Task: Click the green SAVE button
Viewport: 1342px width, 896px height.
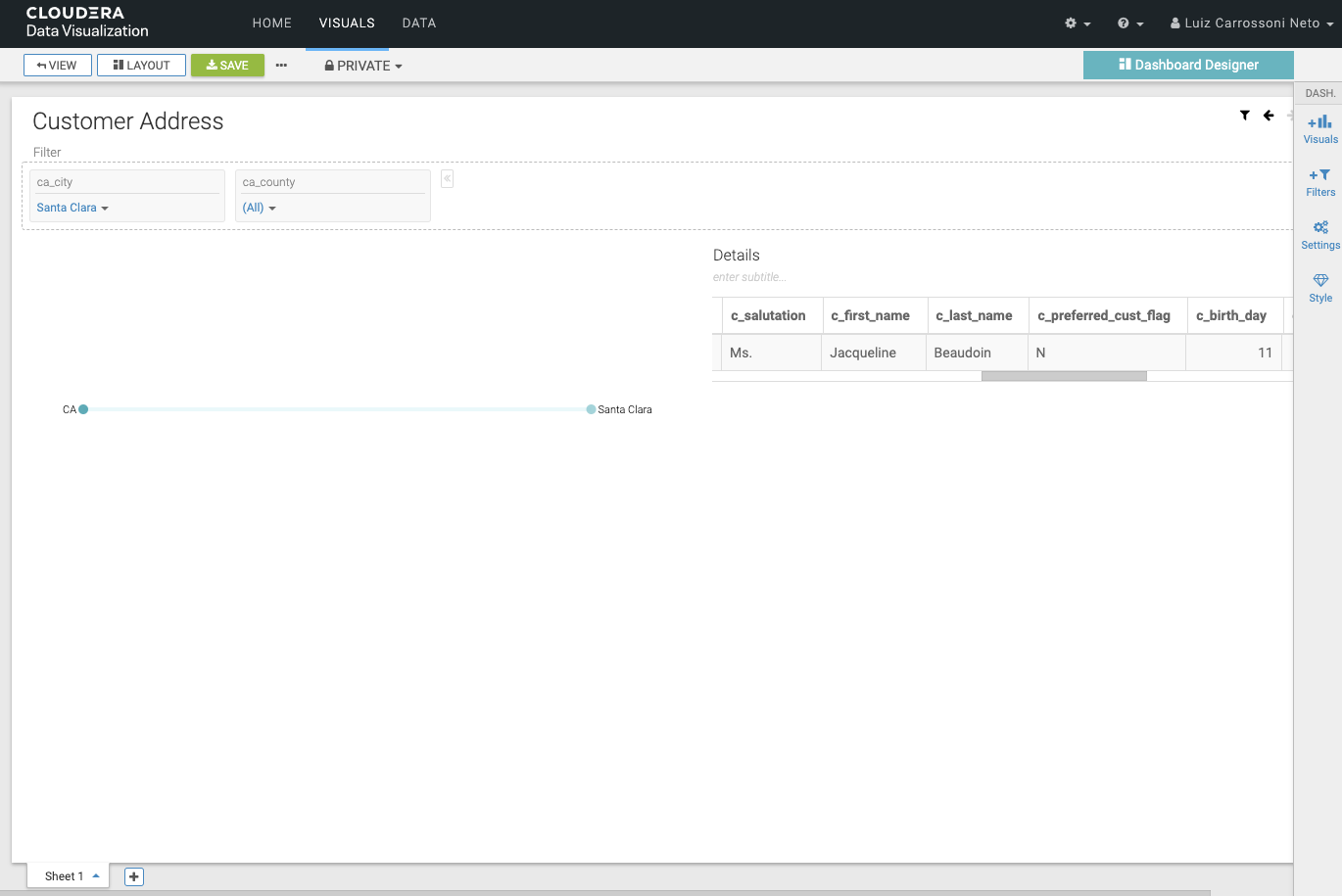Action: (x=227, y=65)
